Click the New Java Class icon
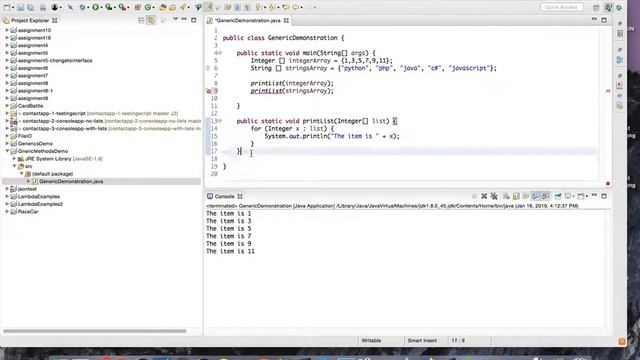 (x=148, y=7)
